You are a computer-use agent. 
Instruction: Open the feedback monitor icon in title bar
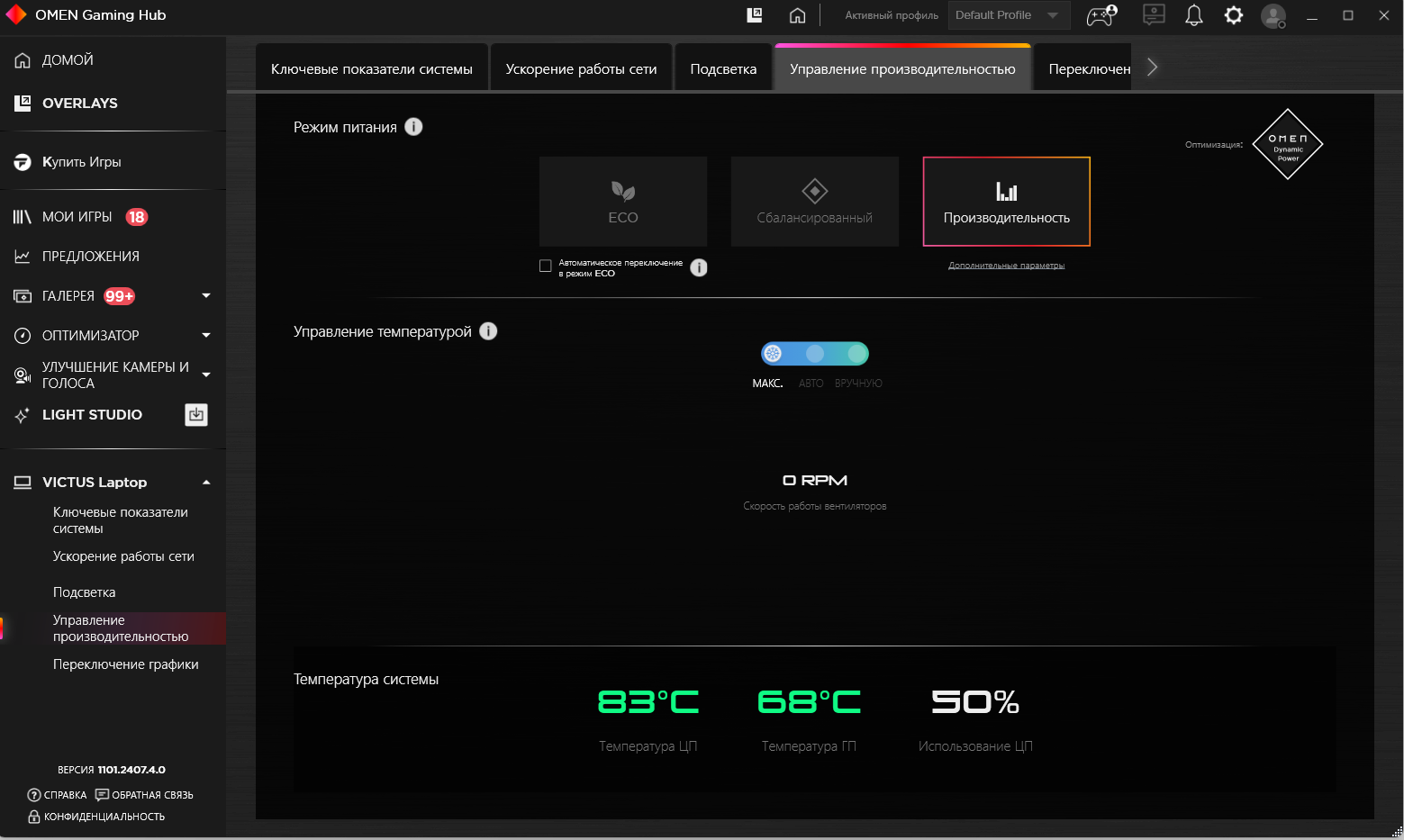point(1153,14)
